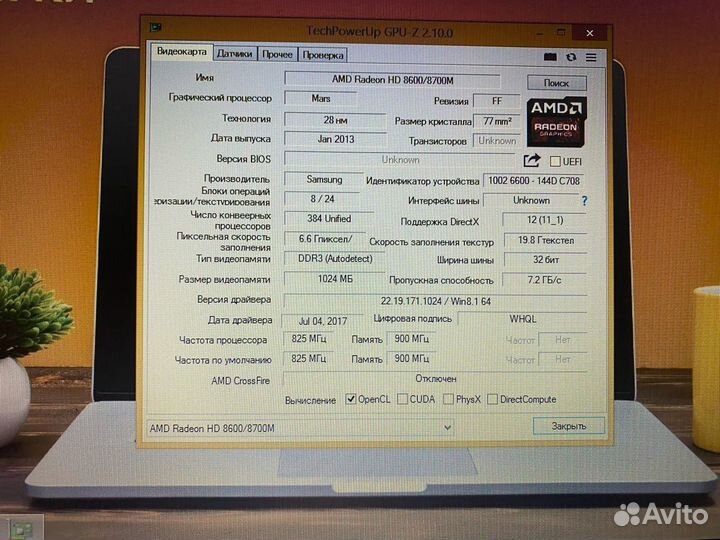Image resolution: width=720 pixels, height=540 pixels.
Task: Toggle the OpenCL checkbox
Action: click(351, 399)
